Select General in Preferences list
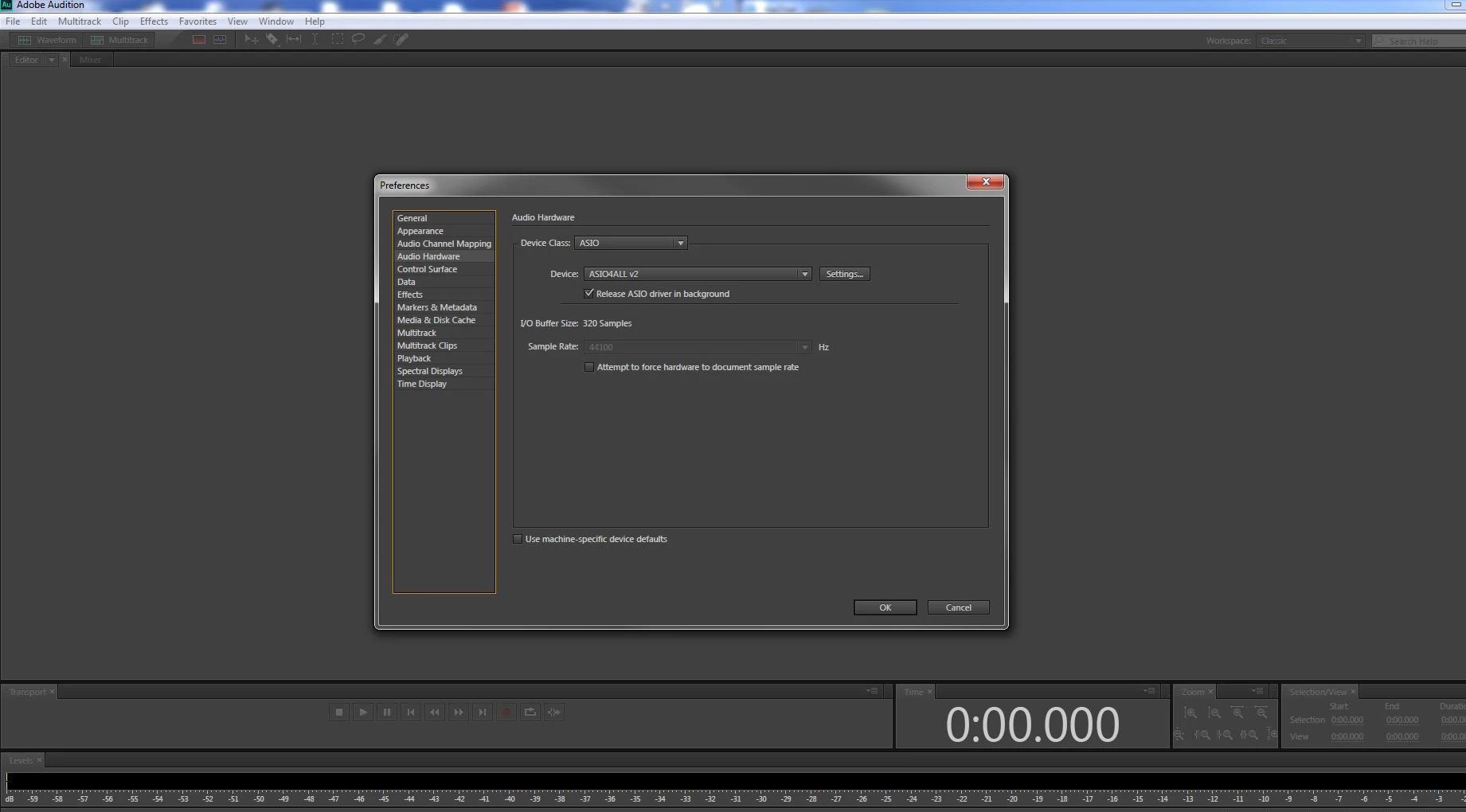The image size is (1466, 812). tap(444, 218)
